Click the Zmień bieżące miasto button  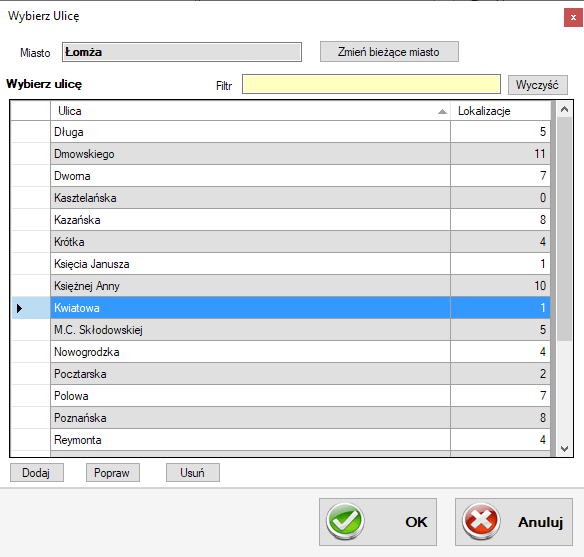(x=389, y=52)
